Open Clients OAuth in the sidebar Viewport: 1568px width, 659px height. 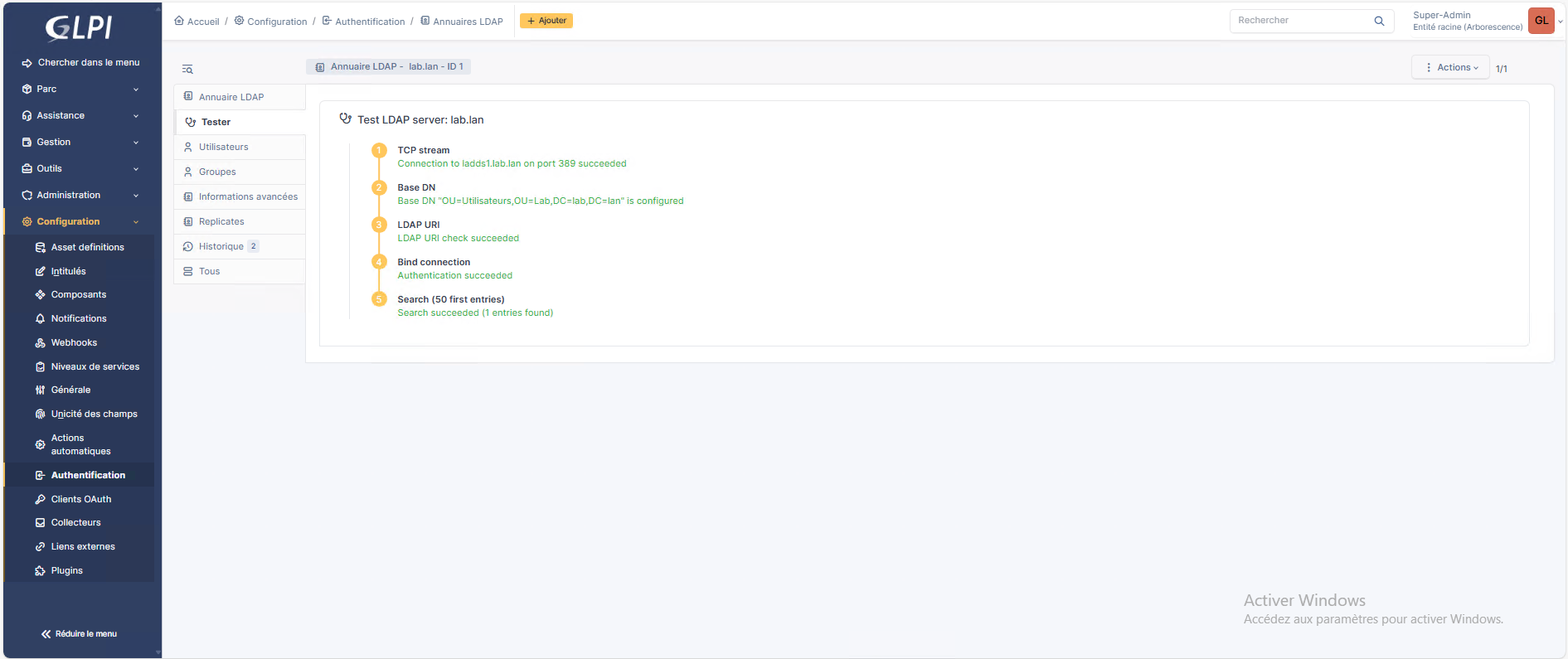click(x=80, y=499)
